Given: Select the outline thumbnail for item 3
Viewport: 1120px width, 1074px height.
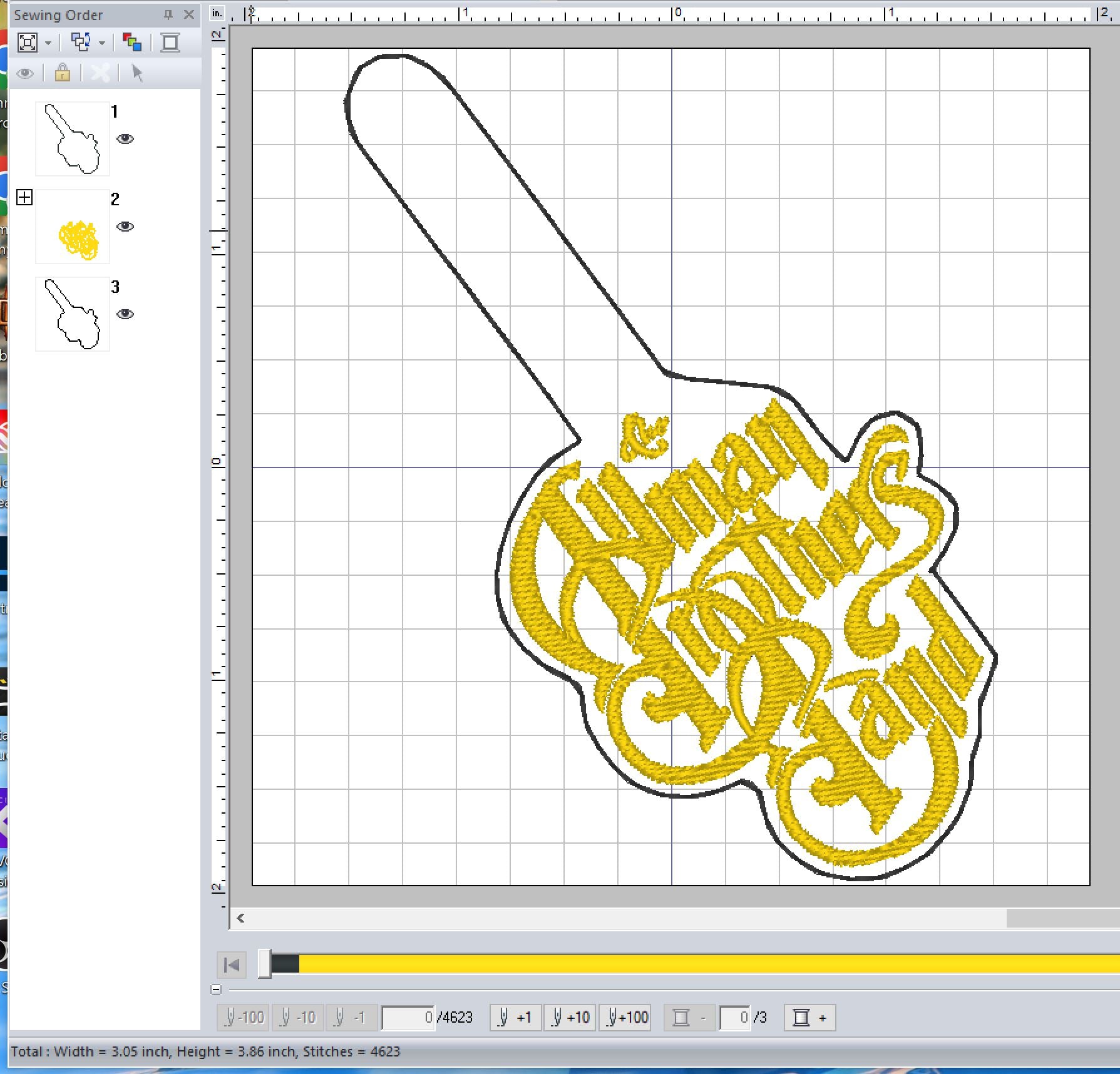Looking at the screenshot, I should (72, 314).
